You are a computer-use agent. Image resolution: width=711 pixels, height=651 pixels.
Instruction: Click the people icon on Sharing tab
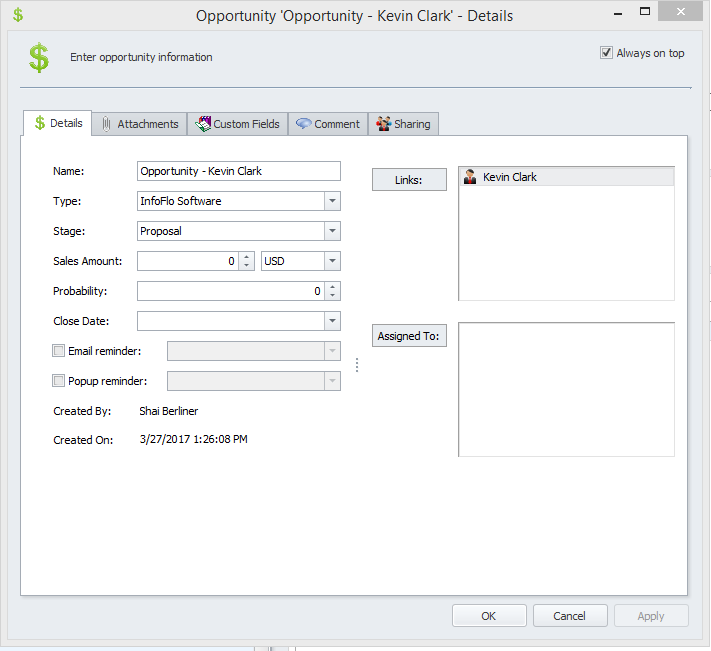(383, 124)
